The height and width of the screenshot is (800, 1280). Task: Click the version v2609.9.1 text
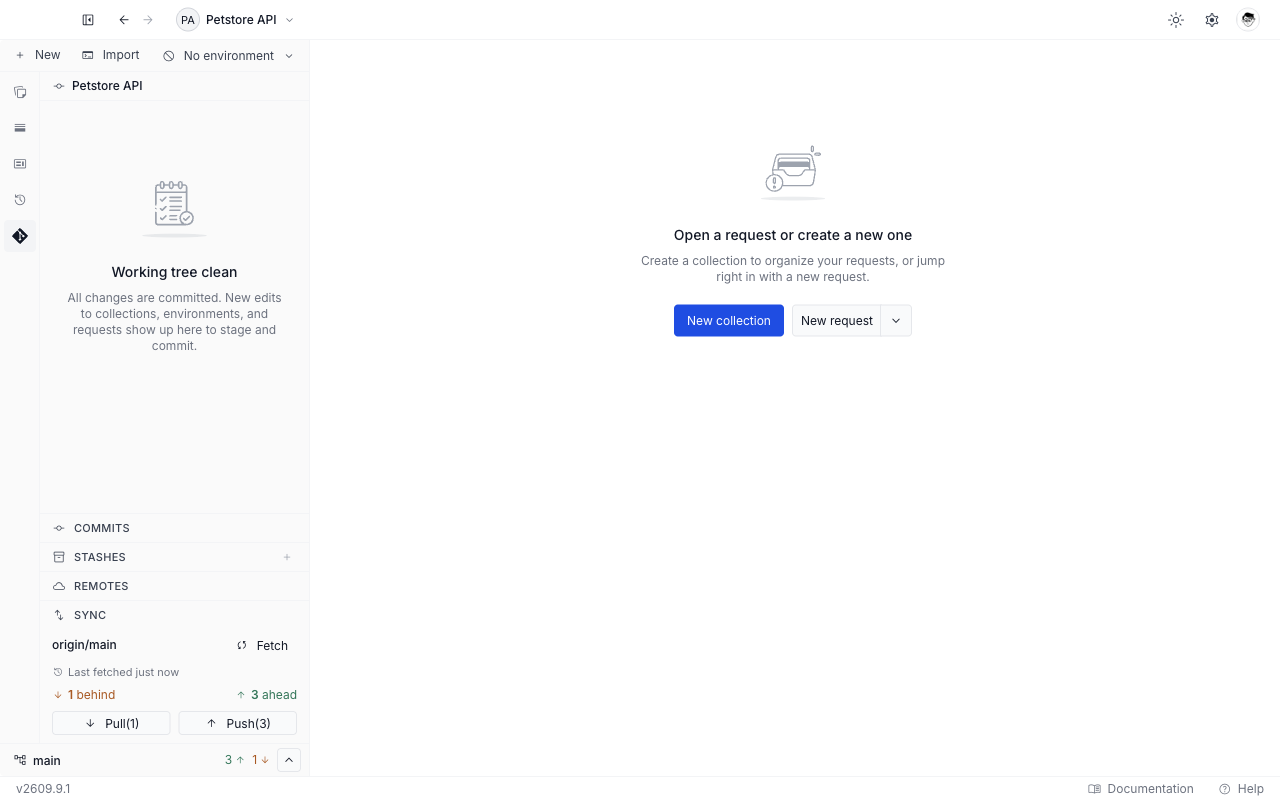[x=43, y=789]
